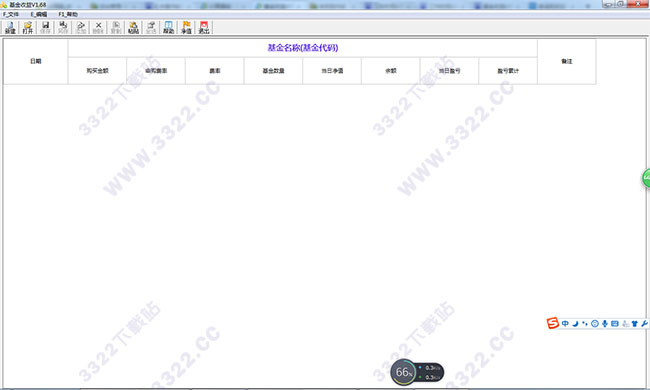This screenshot has height=390, width=650.
Task: Click the 备注 column header
Action: point(567,61)
